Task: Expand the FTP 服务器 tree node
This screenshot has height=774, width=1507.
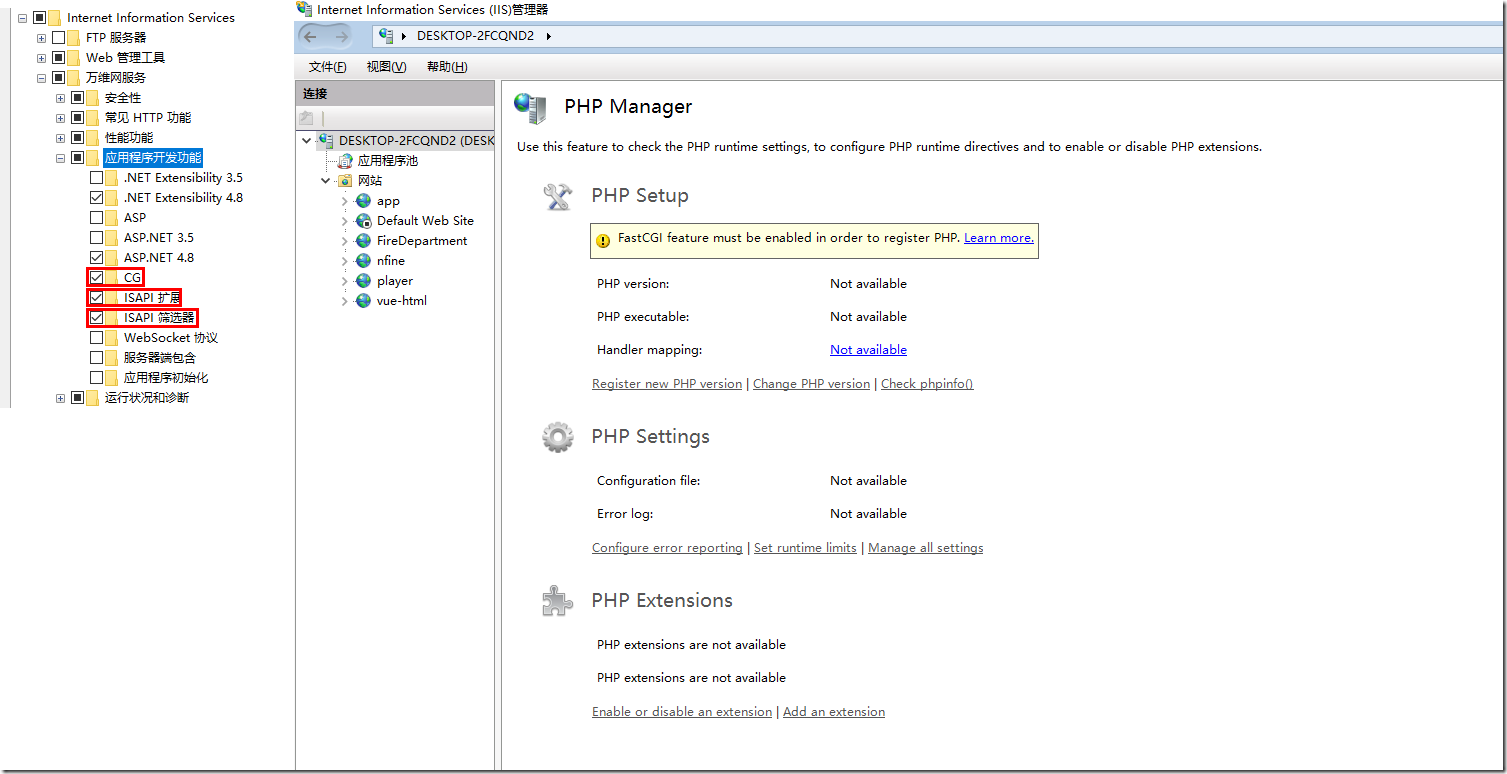Action: pyautogui.click(x=40, y=37)
